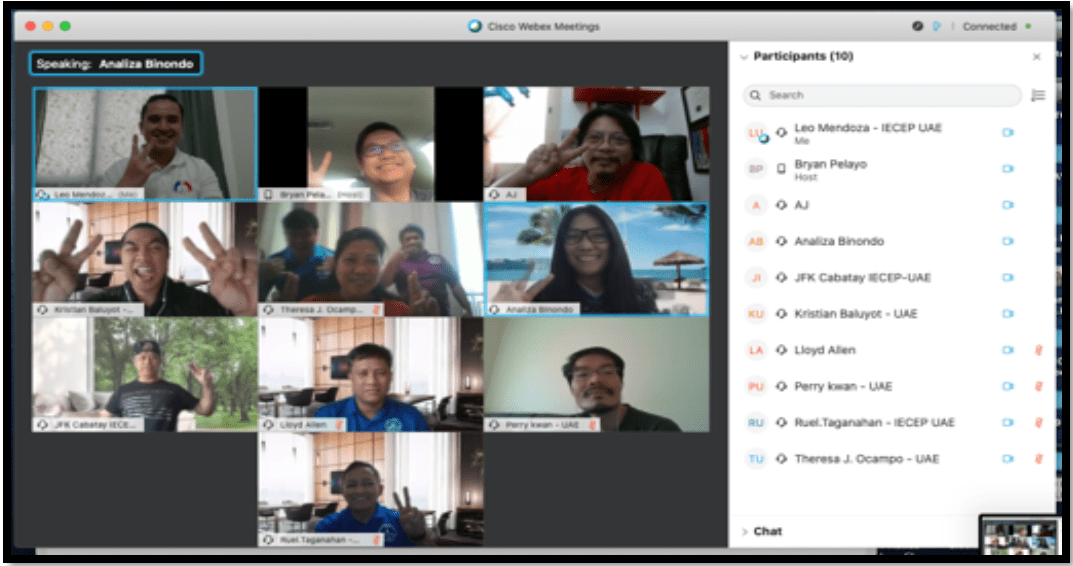Click the AB avatar for Analiza Binondo
Screen dimensions: 1073x566
(x=756, y=241)
